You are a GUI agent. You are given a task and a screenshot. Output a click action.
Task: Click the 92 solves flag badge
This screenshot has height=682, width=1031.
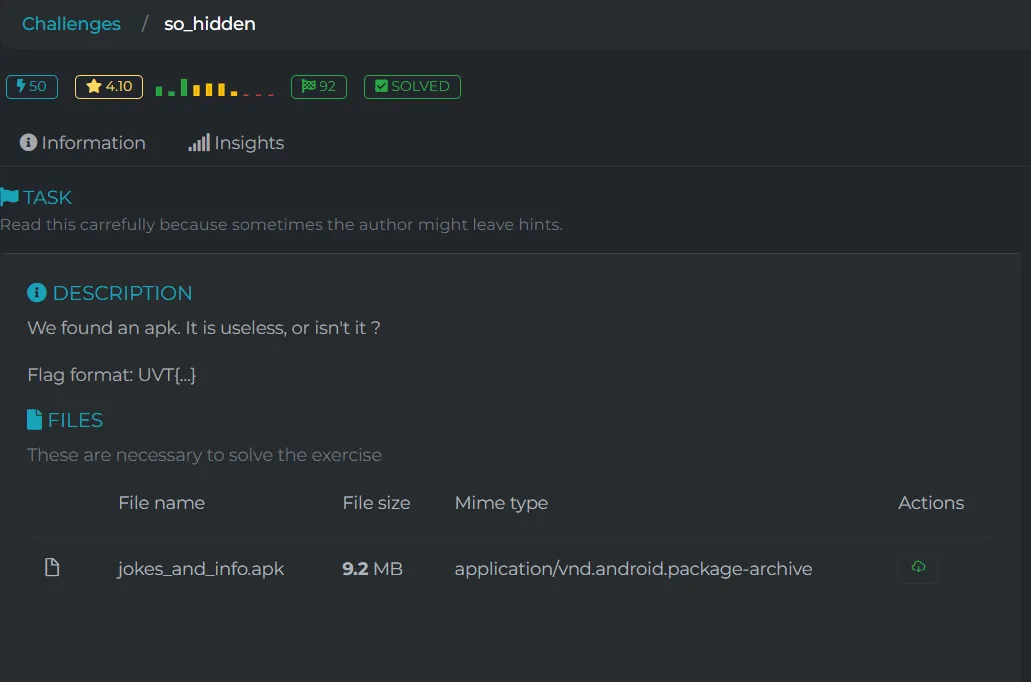pyautogui.click(x=319, y=86)
